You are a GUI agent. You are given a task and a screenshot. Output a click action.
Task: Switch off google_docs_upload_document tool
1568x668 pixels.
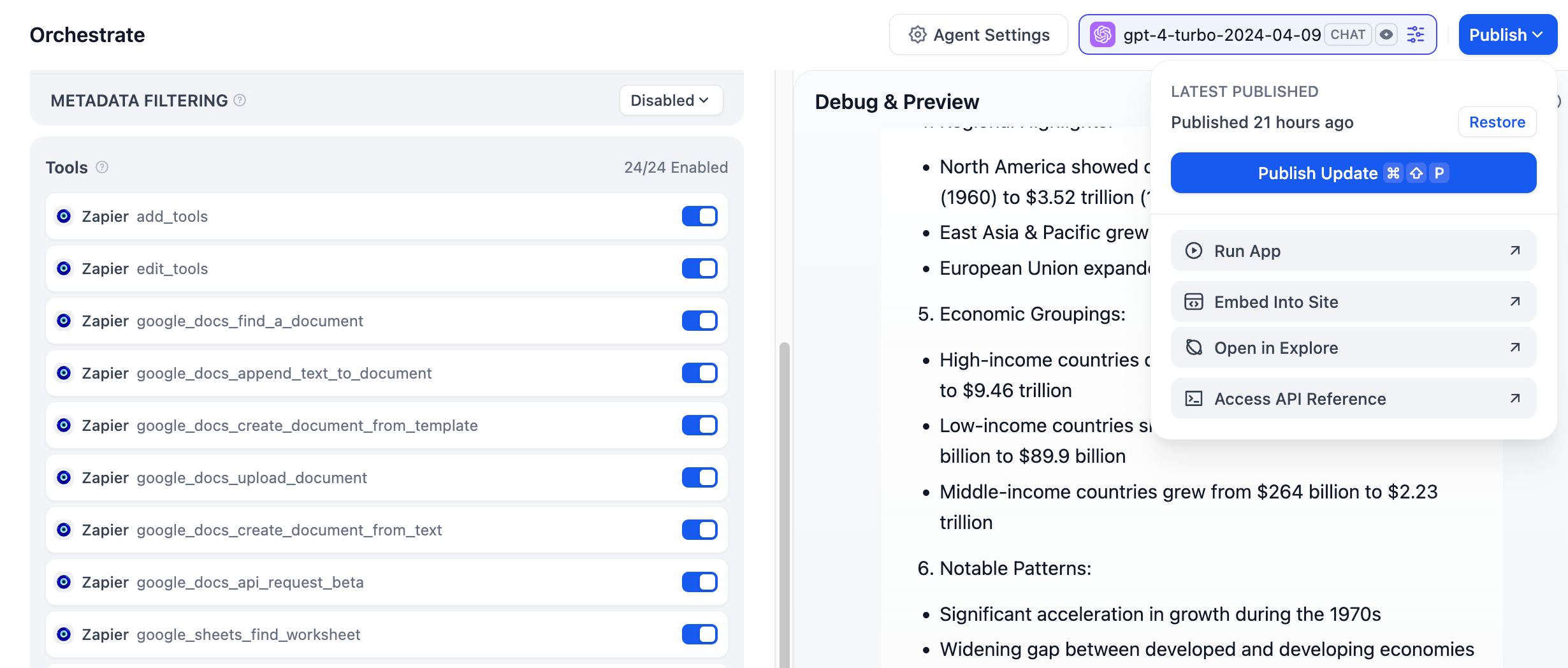click(x=699, y=477)
